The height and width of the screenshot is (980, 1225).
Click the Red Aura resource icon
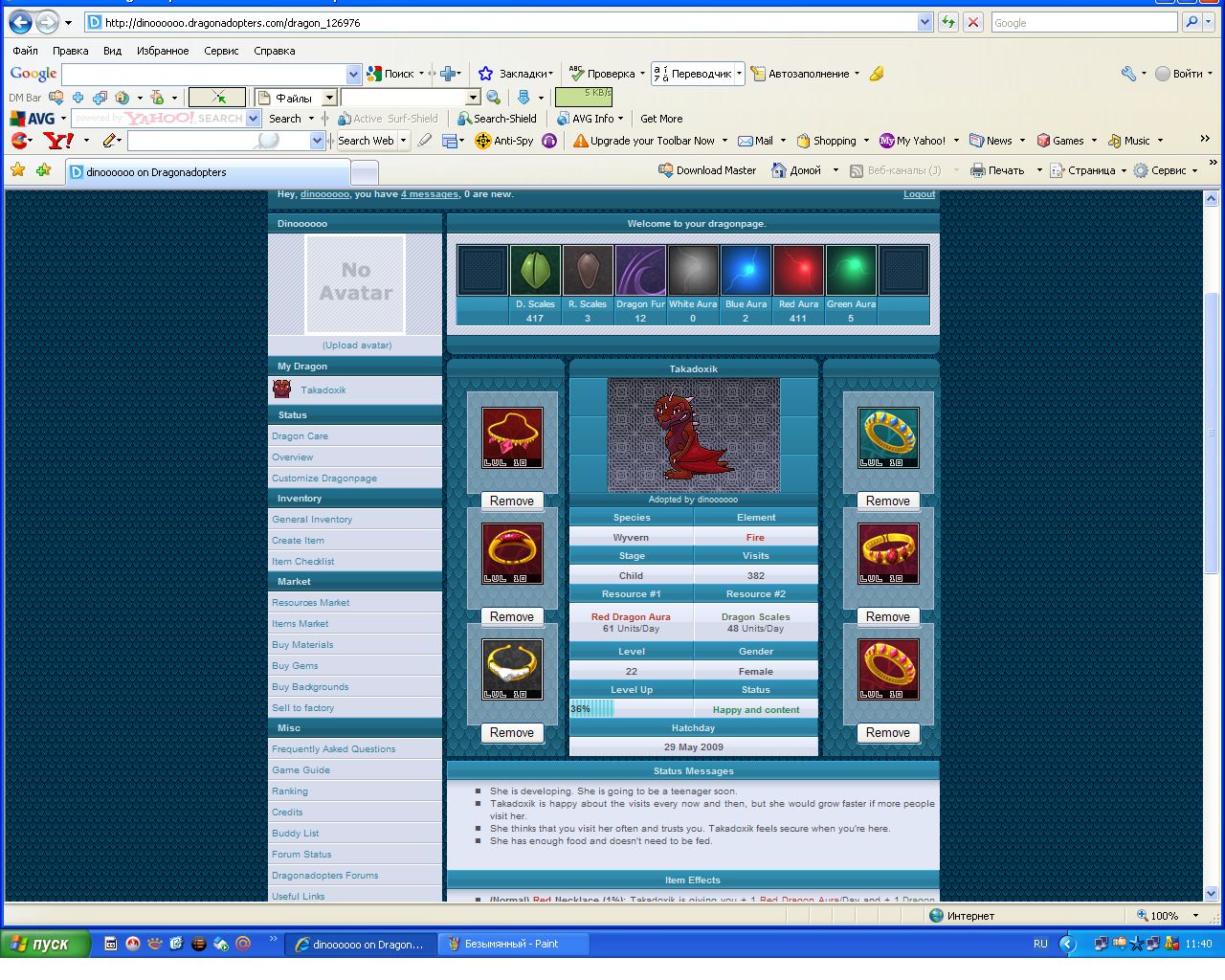798,271
